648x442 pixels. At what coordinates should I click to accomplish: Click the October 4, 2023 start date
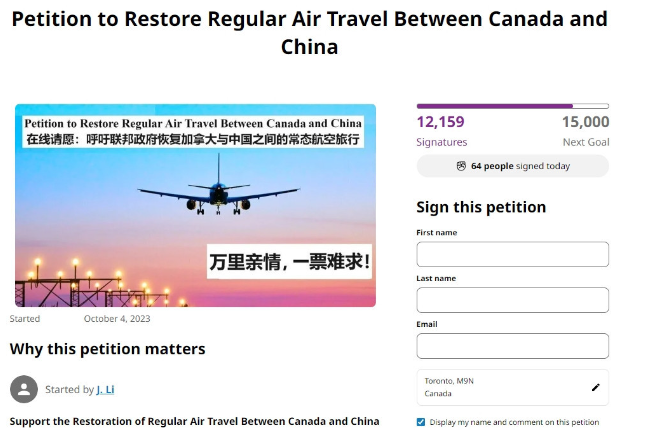[117, 318]
